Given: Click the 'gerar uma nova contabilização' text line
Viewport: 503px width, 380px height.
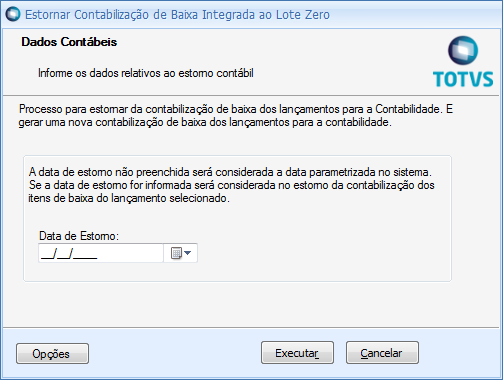Looking at the screenshot, I should pos(205,122).
